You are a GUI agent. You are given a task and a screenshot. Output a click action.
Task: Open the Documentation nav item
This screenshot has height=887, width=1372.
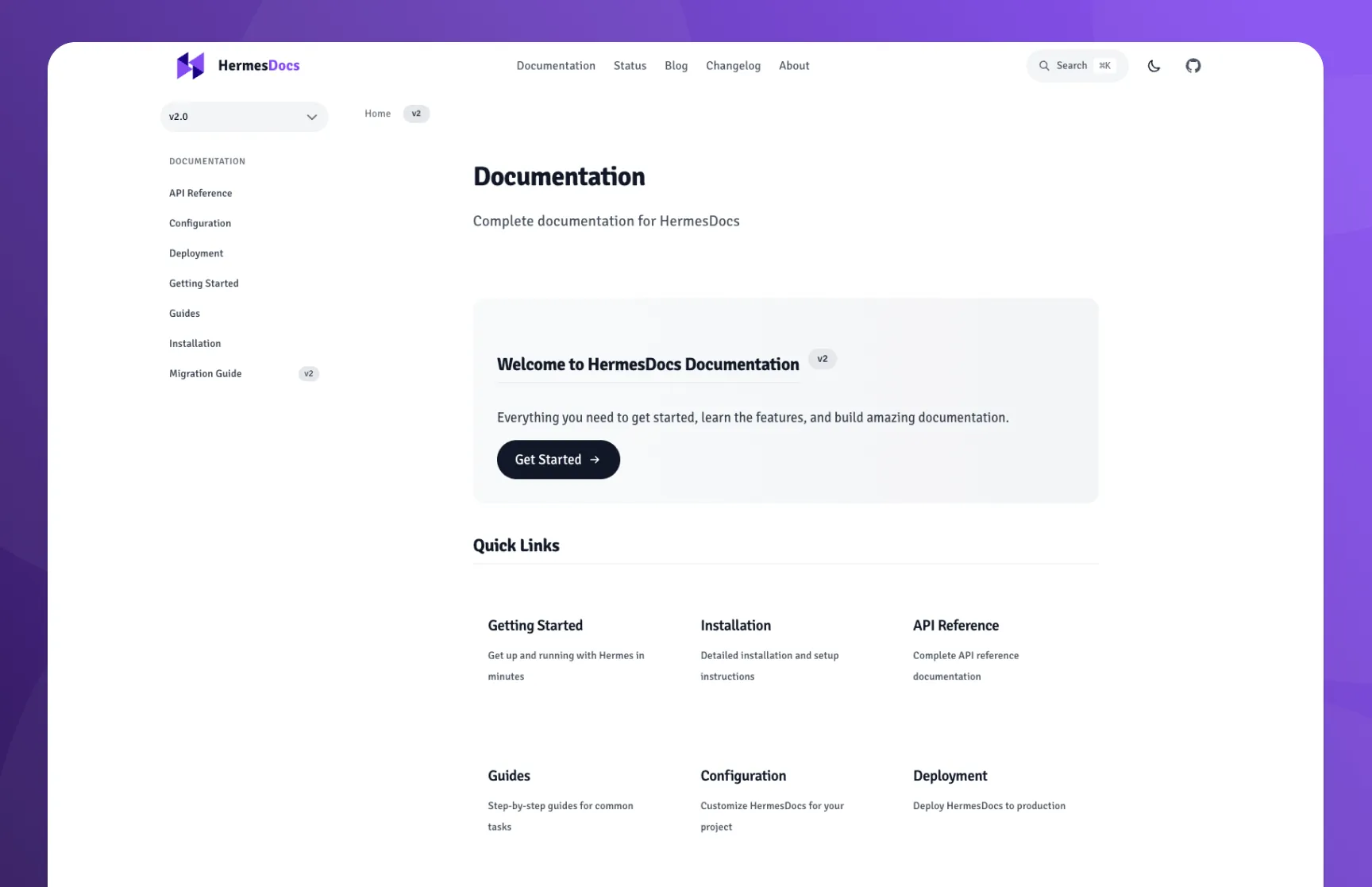click(x=556, y=66)
